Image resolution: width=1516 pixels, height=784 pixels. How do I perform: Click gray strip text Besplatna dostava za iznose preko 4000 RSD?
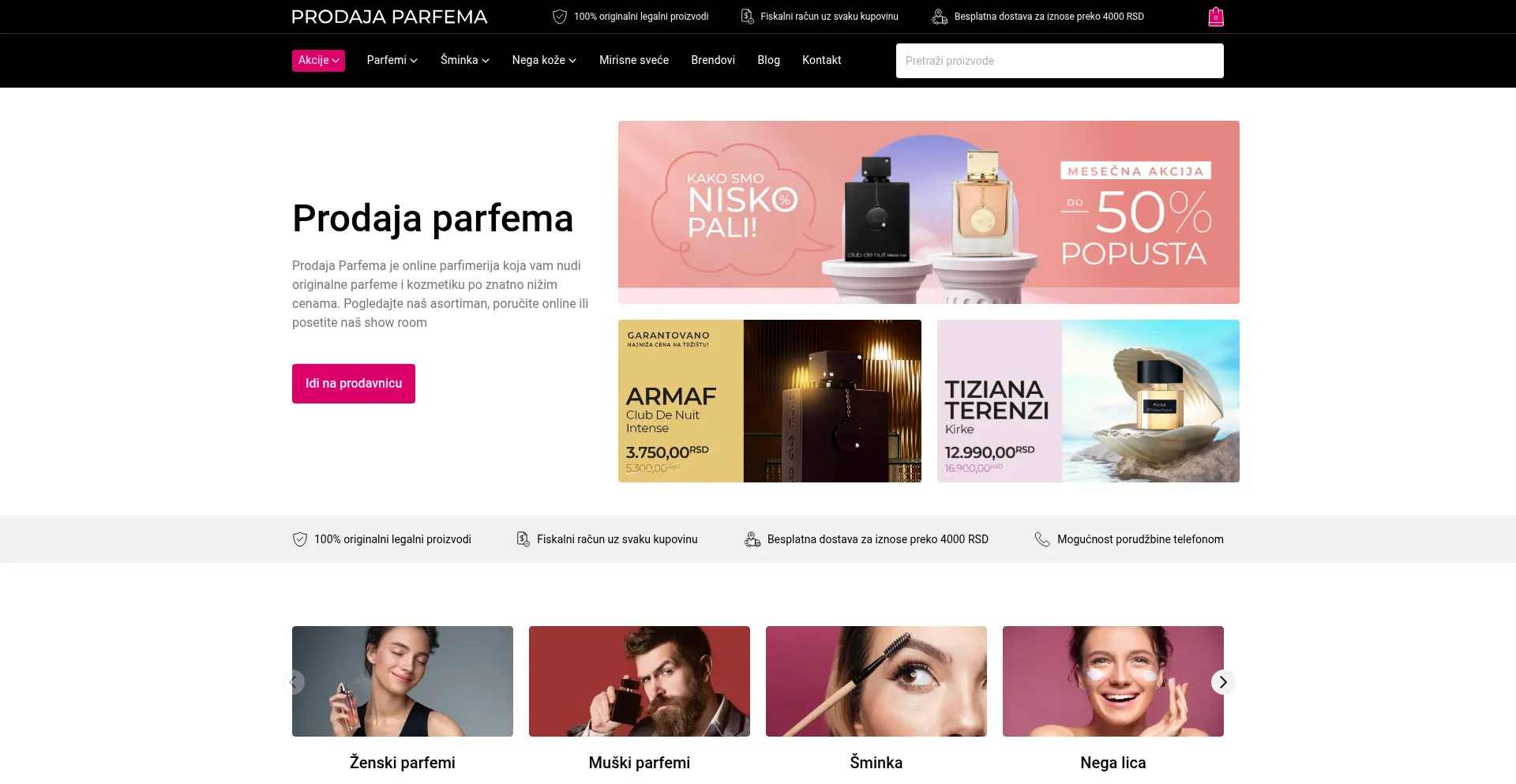coord(878,539)
